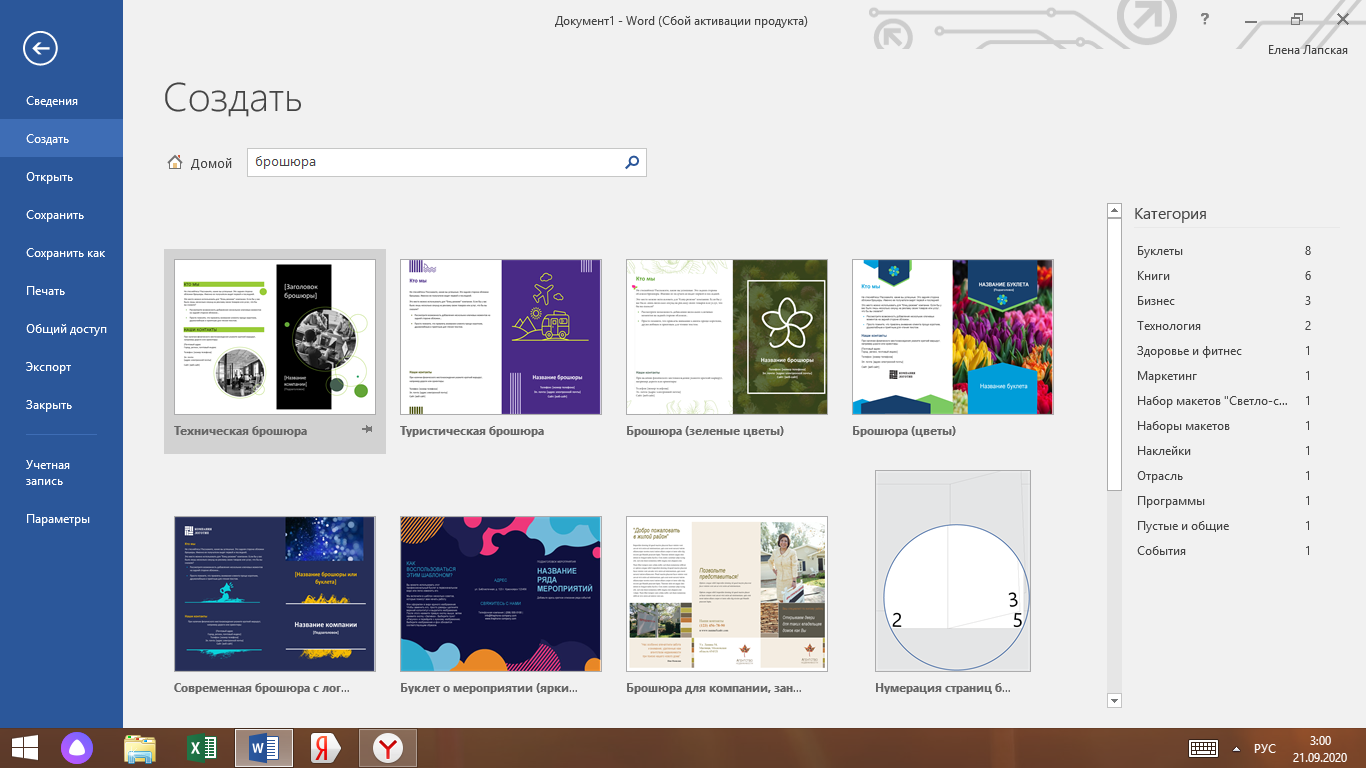Image resolution: width=1366 pixels, height=768 pixels.
Task: Pick Брошюра (цветы) tulips template
Action: (953, 337)
